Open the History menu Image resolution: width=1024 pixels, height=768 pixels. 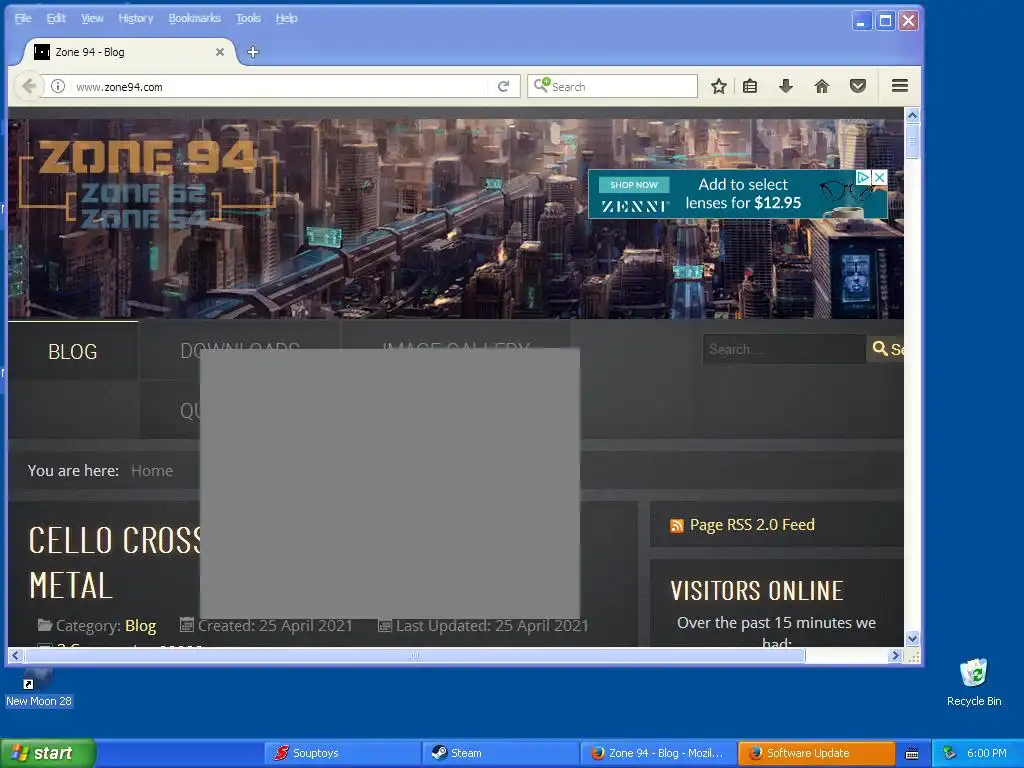pos(136,18)
